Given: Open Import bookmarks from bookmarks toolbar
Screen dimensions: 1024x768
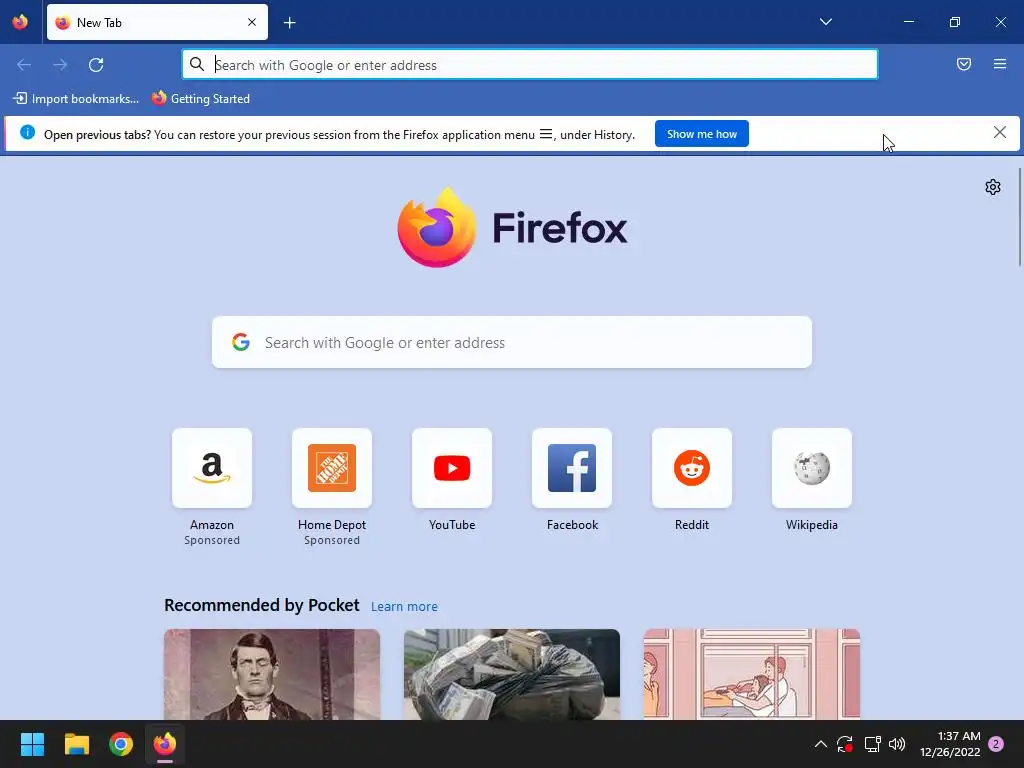Looking at the screenshot, I should [76, 99].
